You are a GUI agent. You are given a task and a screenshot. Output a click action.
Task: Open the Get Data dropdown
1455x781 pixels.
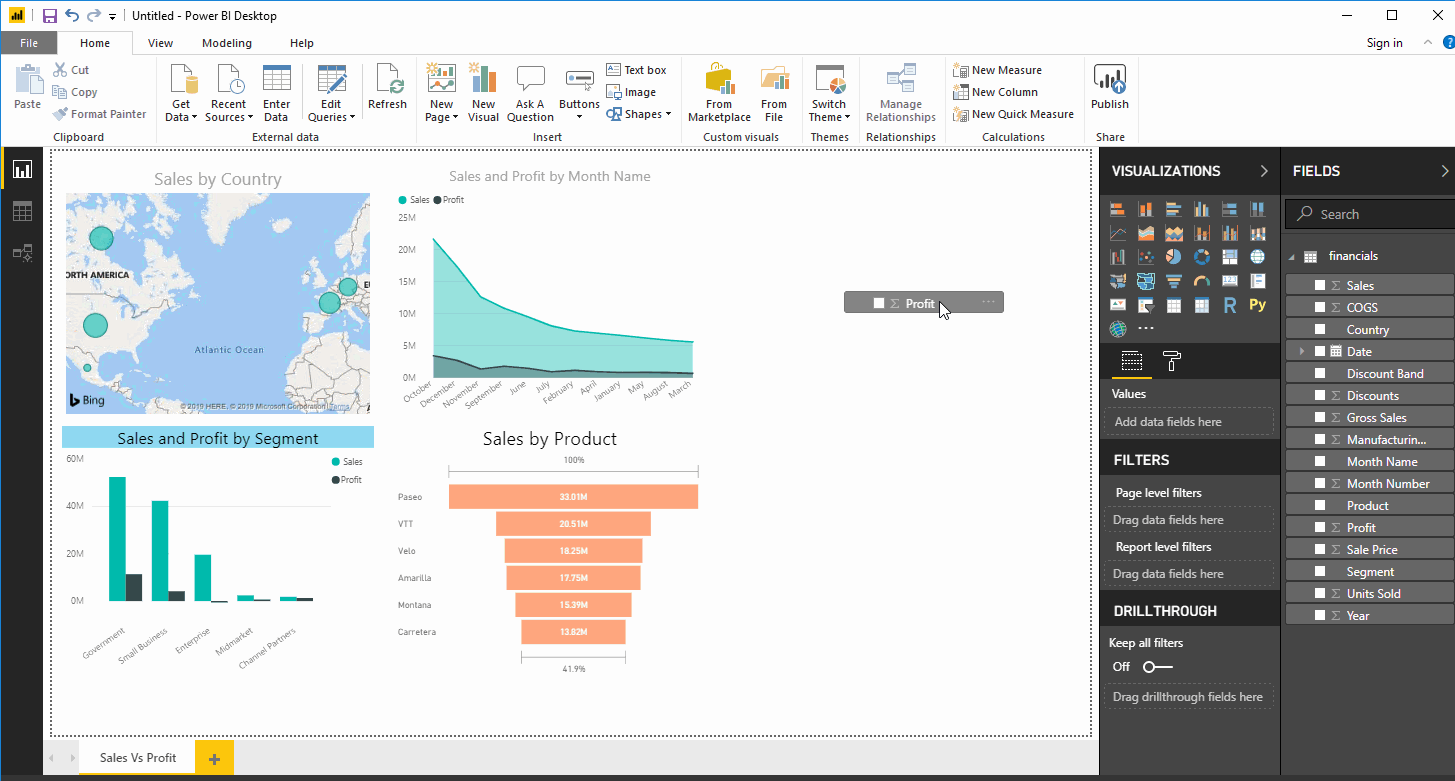tap(181, 93)
